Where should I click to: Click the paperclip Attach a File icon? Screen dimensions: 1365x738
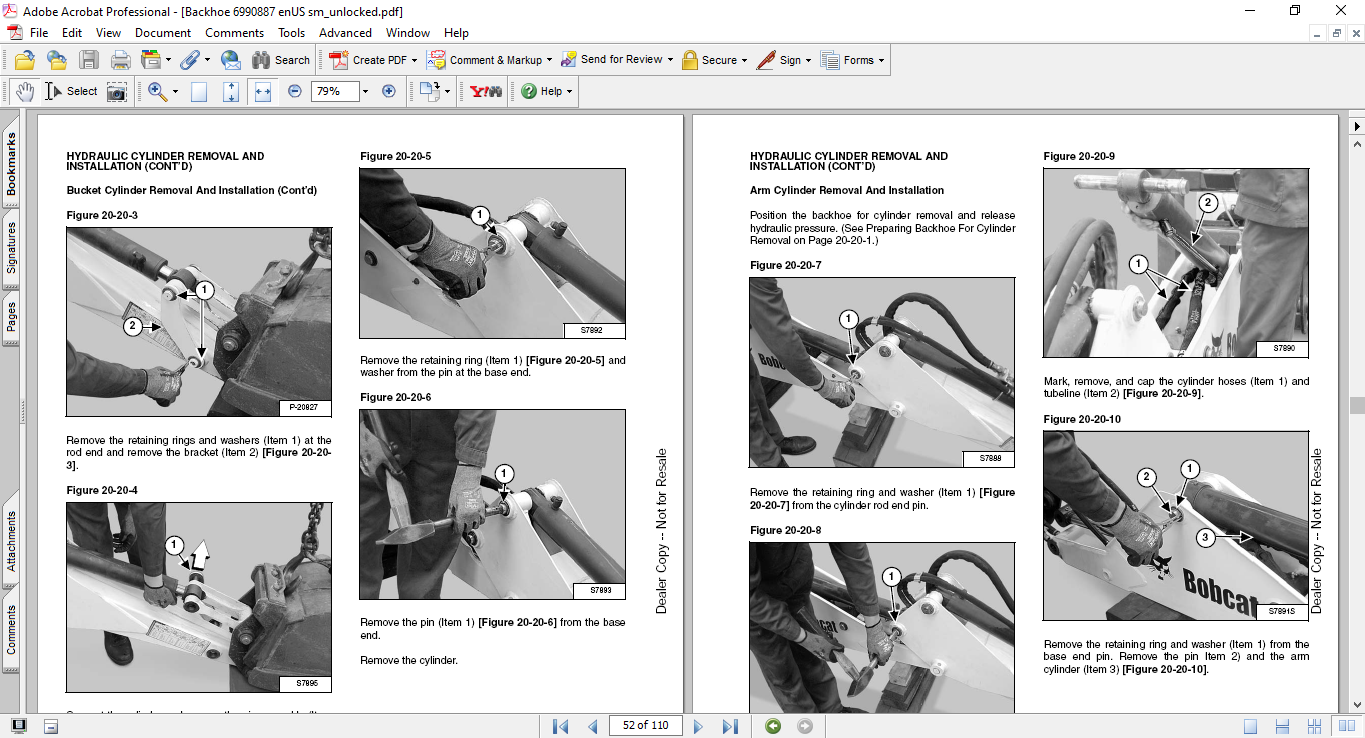pyautogui.click(x=189, y=60)
